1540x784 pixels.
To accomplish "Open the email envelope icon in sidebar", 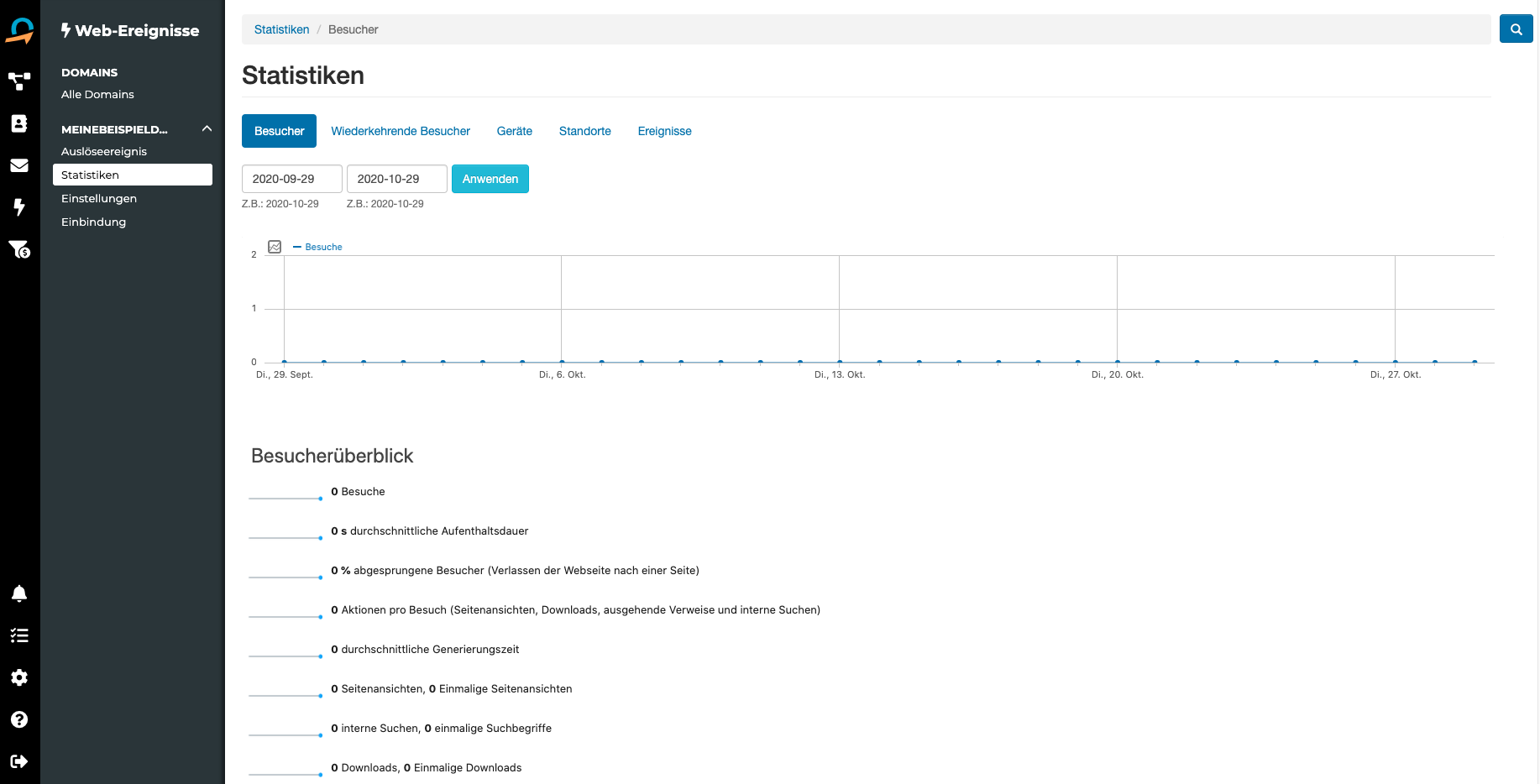I will pos(19,165).
